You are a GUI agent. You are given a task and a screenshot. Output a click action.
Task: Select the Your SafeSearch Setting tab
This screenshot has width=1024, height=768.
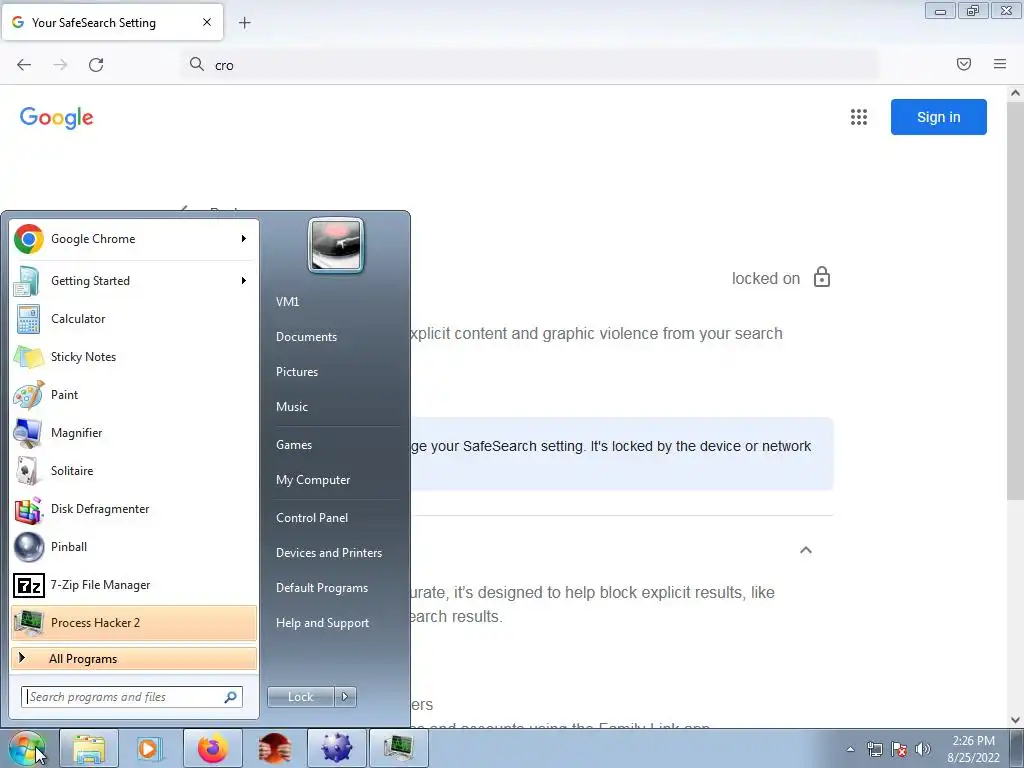click(x=112, y=22)
